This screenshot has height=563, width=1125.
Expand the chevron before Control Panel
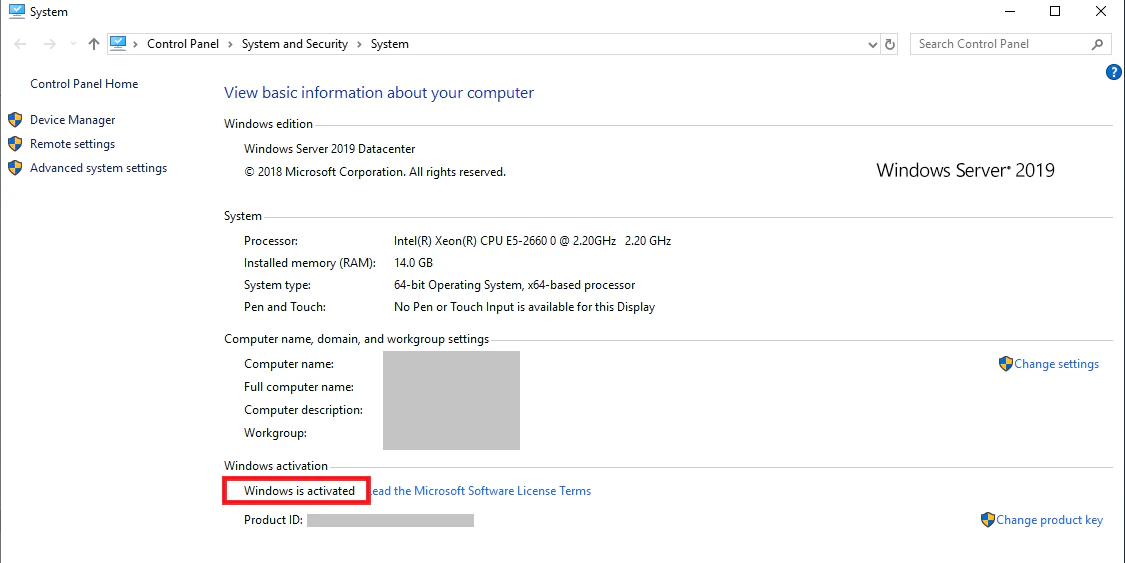tap(136, 44)
